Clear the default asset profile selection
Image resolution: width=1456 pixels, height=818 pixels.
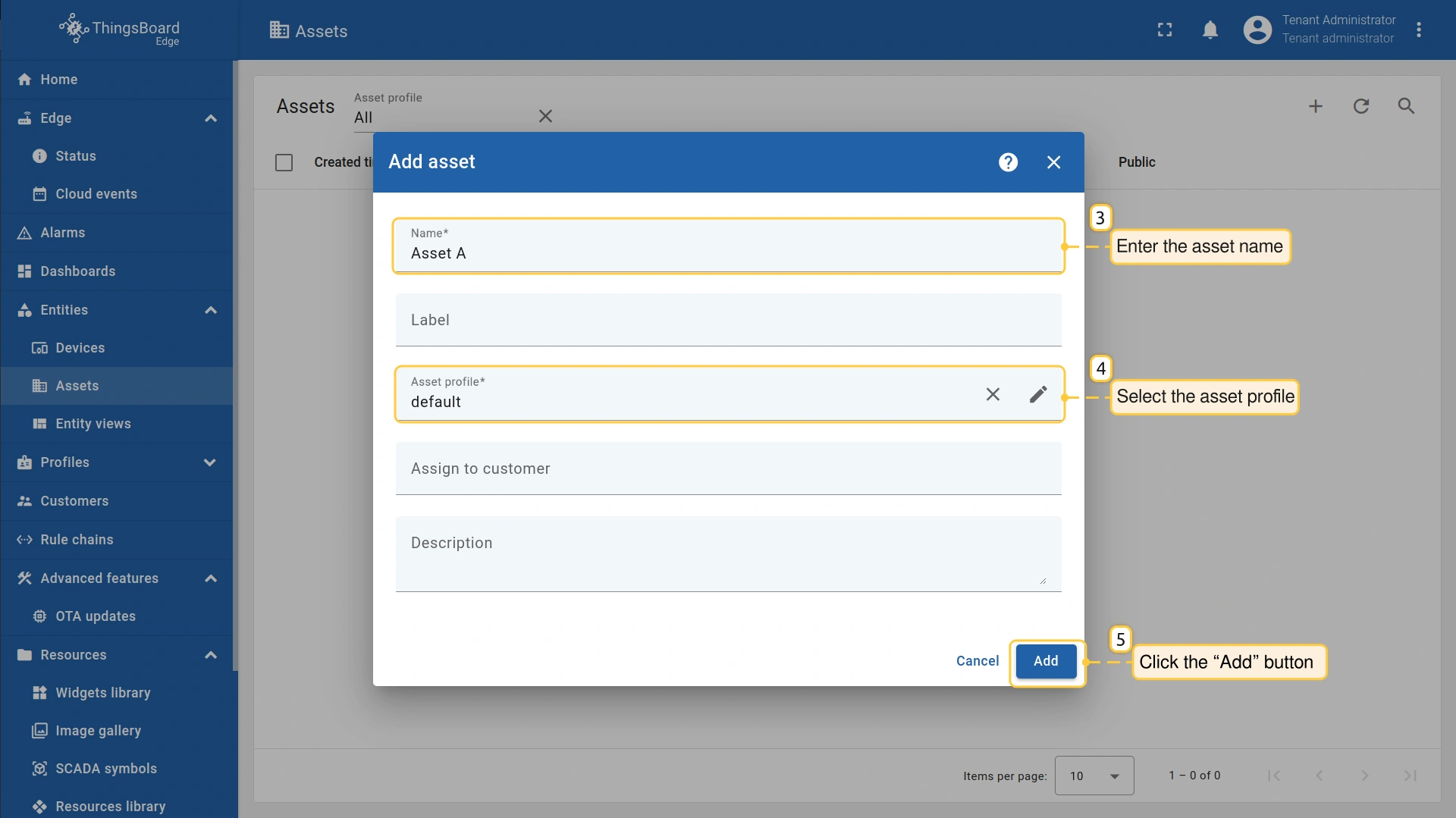click(993, 394)
